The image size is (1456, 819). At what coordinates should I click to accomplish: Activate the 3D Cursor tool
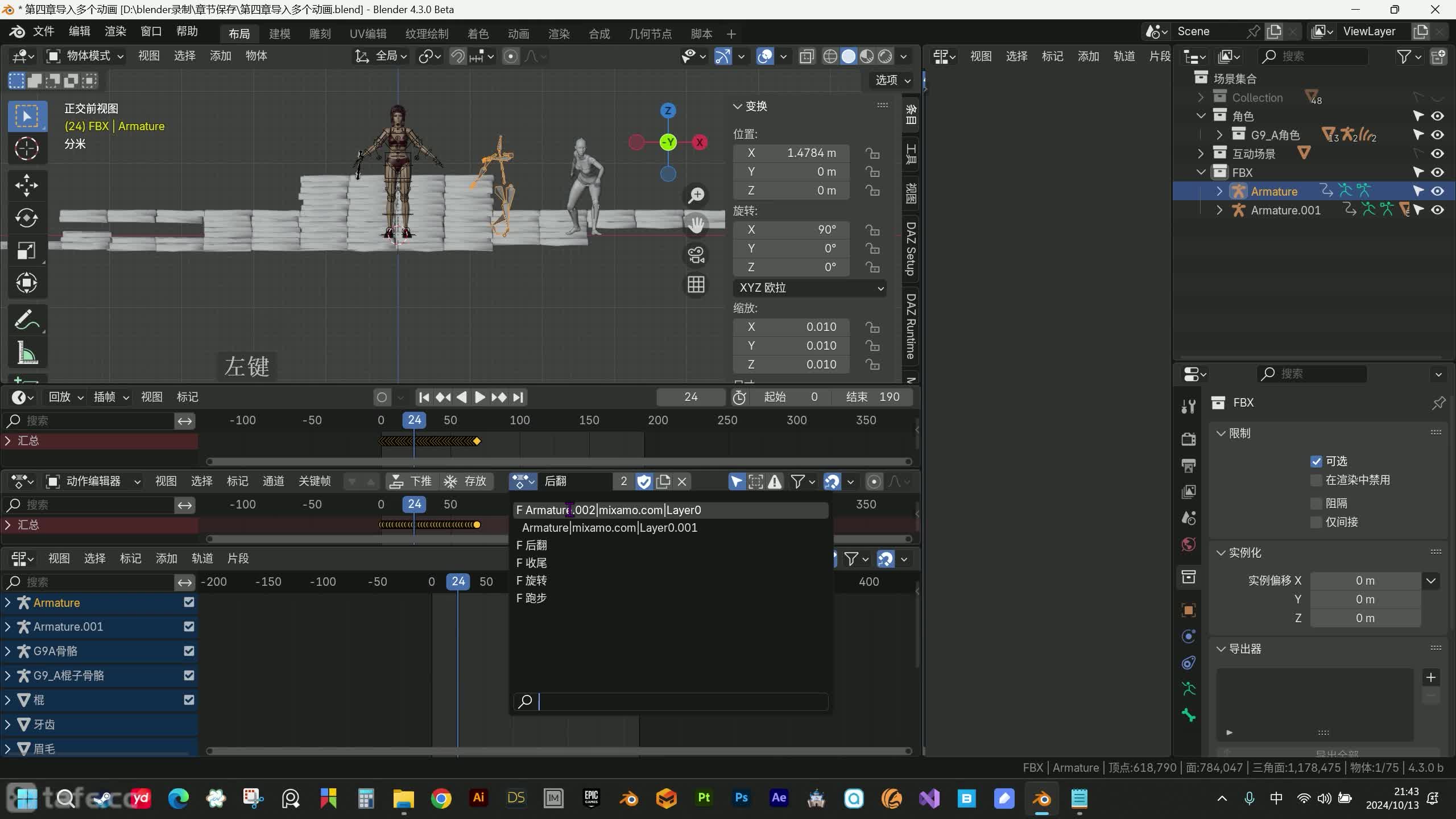27,149
